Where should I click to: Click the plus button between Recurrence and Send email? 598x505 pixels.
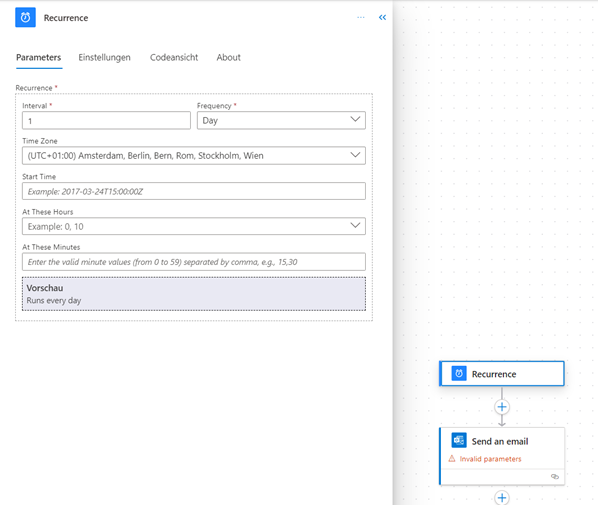[502, 407]
